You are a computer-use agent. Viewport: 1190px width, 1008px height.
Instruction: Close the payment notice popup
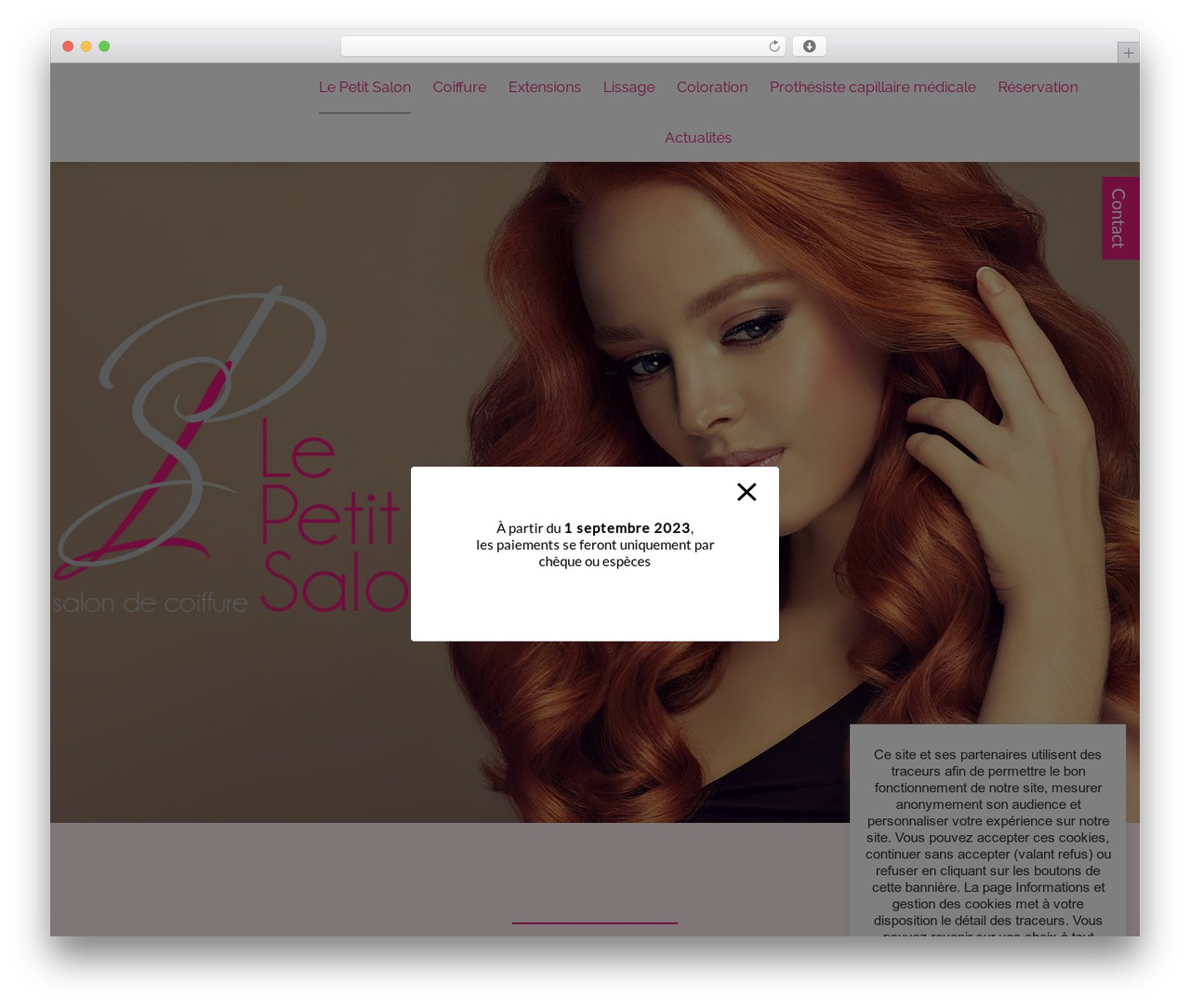(747, 492)
